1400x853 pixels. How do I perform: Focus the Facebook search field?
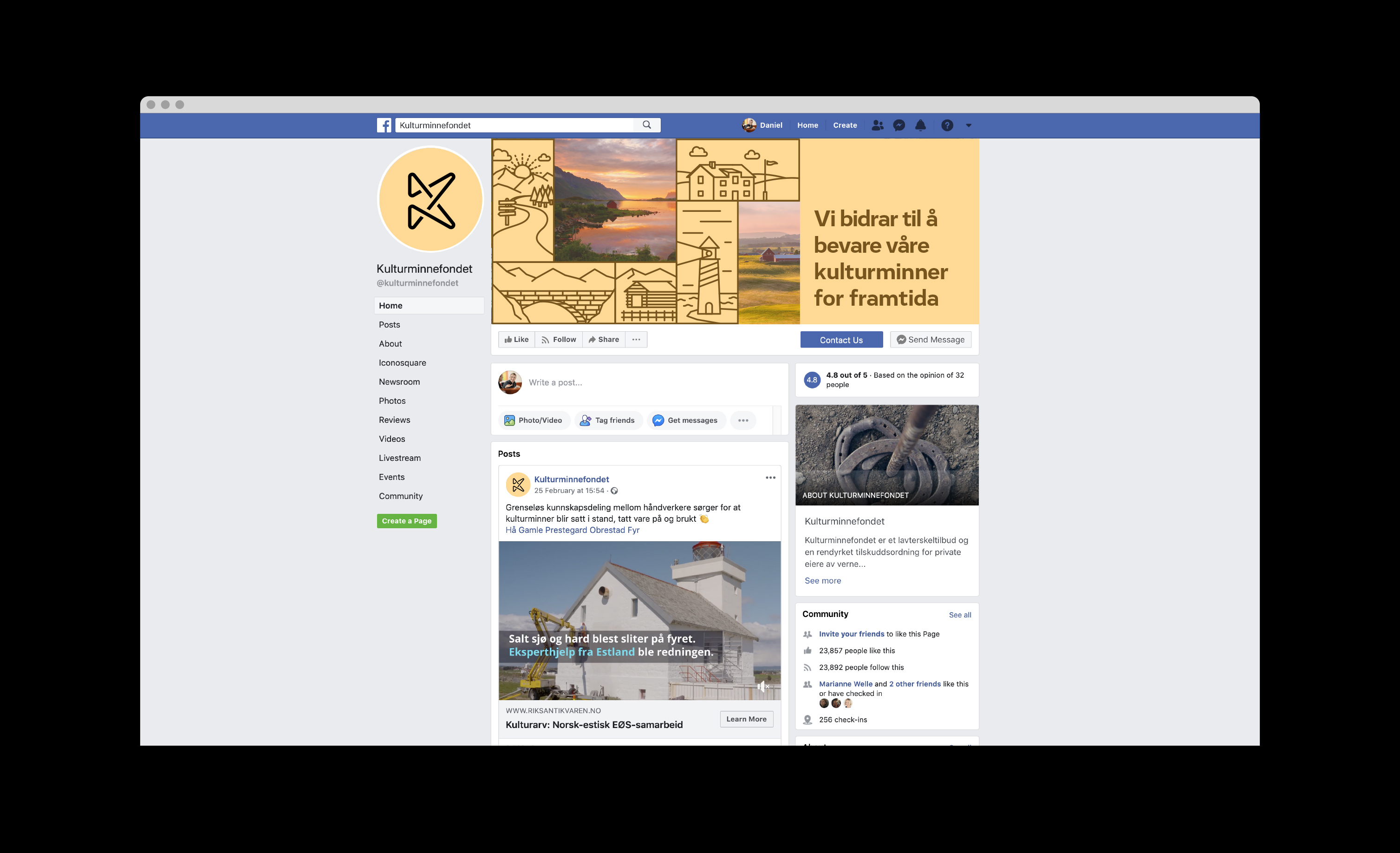514,125
